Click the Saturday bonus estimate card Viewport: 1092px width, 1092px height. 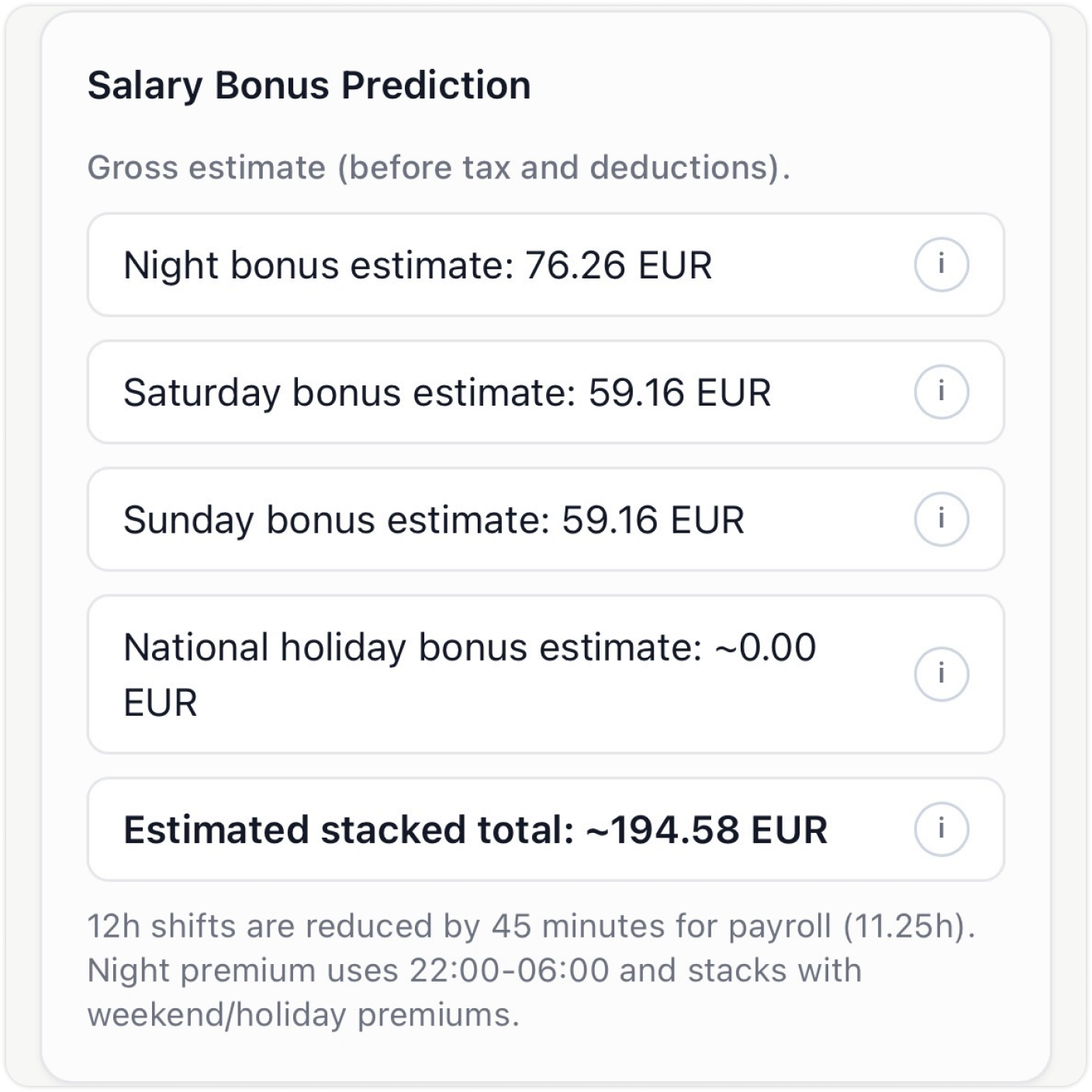pyautogui.click(x=465, y=392)
